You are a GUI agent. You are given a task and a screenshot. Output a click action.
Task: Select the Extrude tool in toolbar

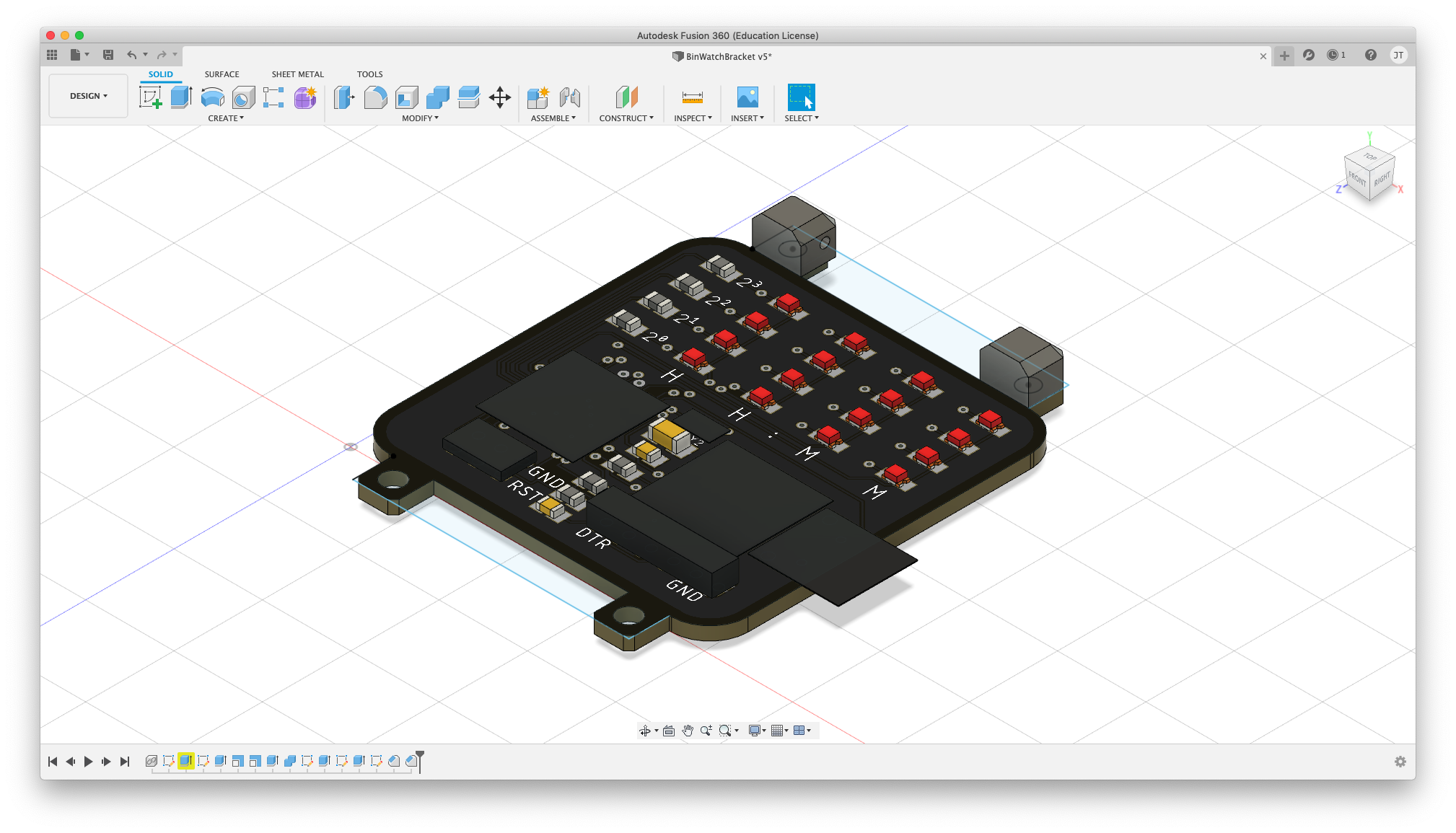point(181,97)
